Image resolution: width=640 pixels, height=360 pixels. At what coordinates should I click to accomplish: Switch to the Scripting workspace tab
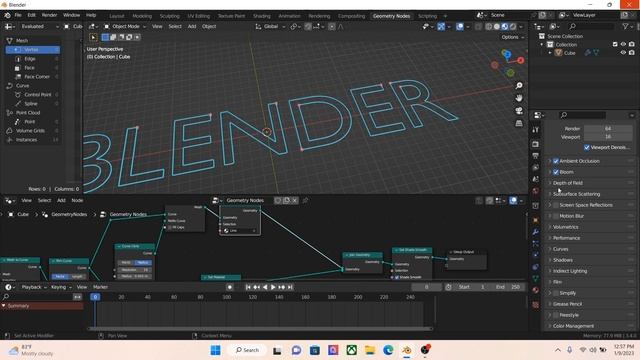coord(427,16)
